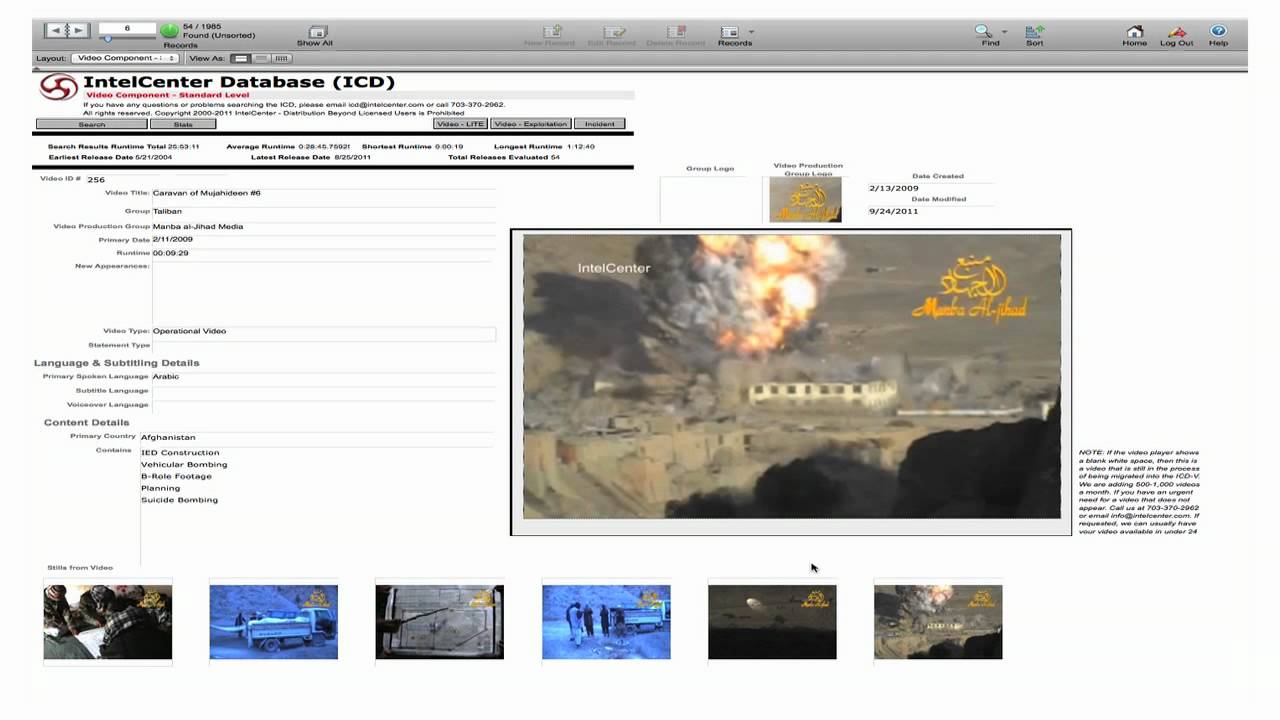
Task: Switch View As to list view
Action: pyautogui.click(x=261, y=58)
